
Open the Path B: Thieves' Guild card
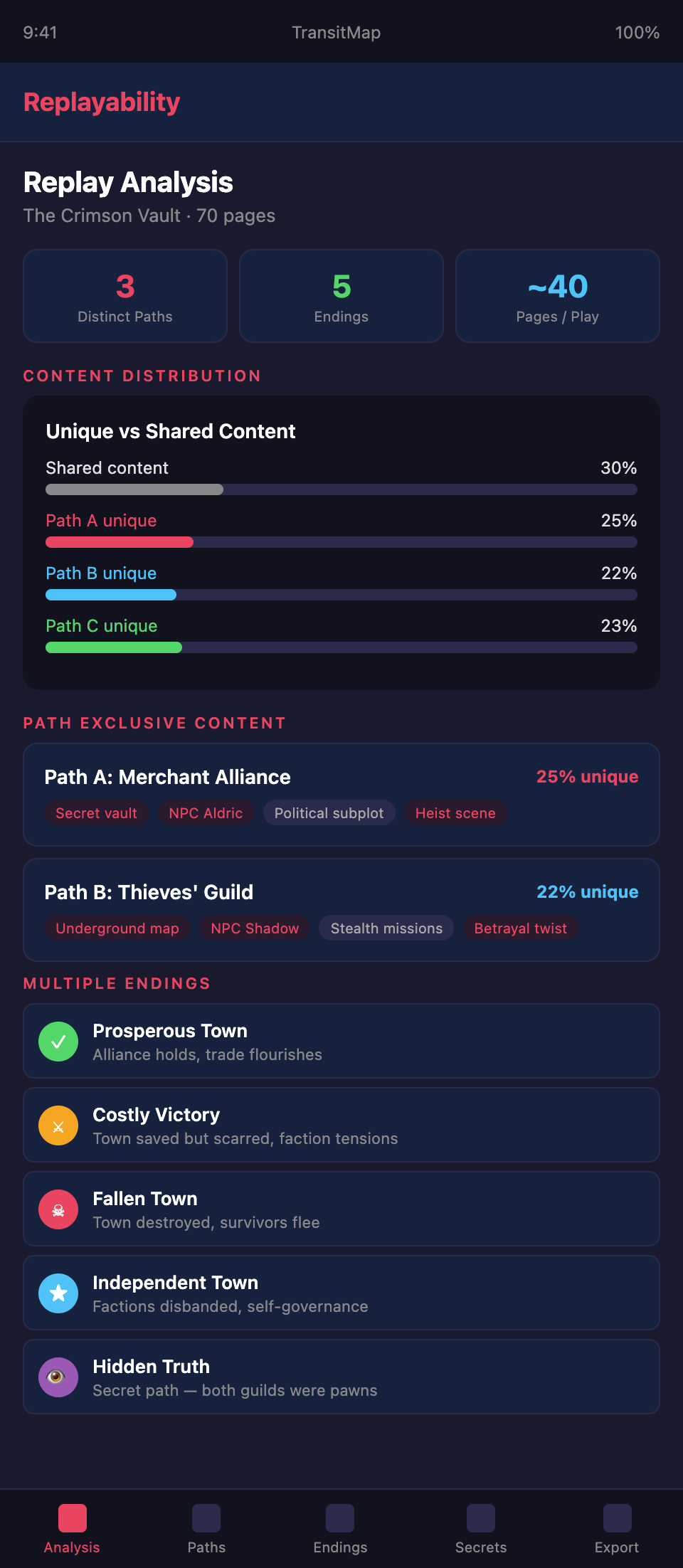(x=341, y=892)
